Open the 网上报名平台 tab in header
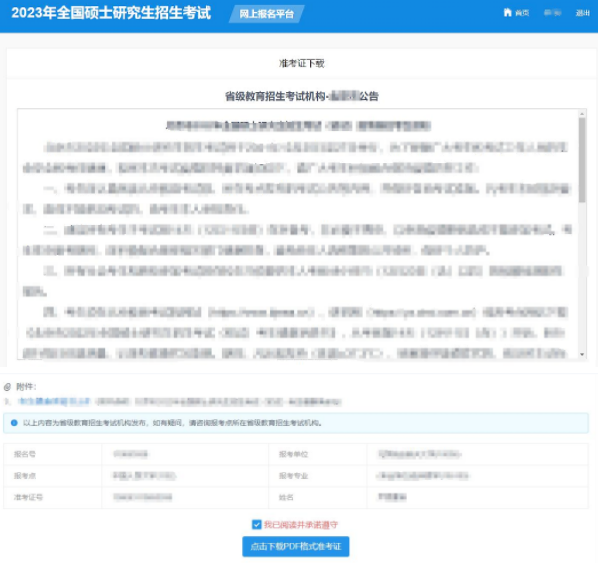The width and height of the screenshot is (598, 563). coord(267,14)
